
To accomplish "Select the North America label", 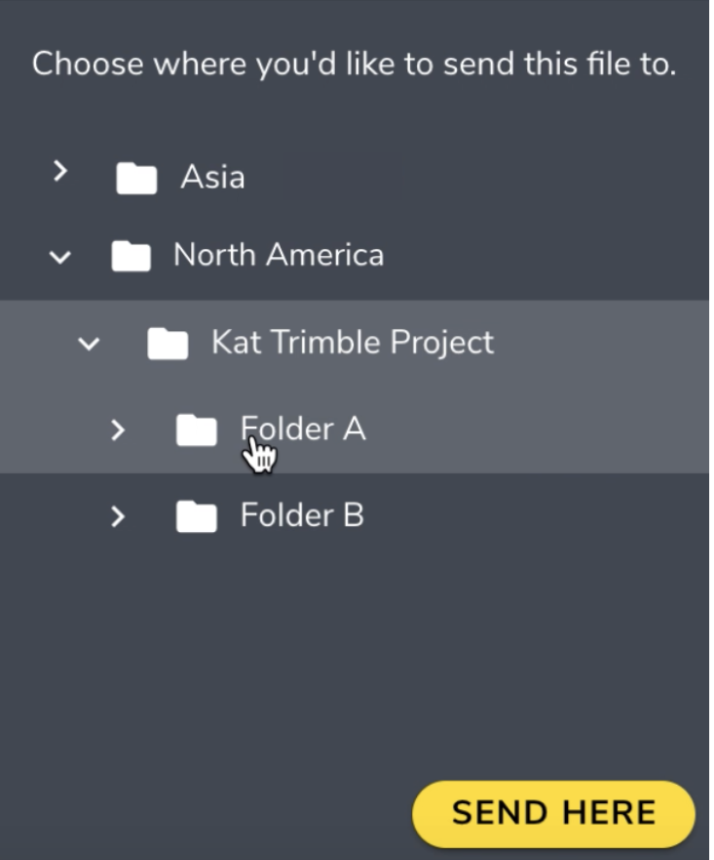I will coord(278,255).
